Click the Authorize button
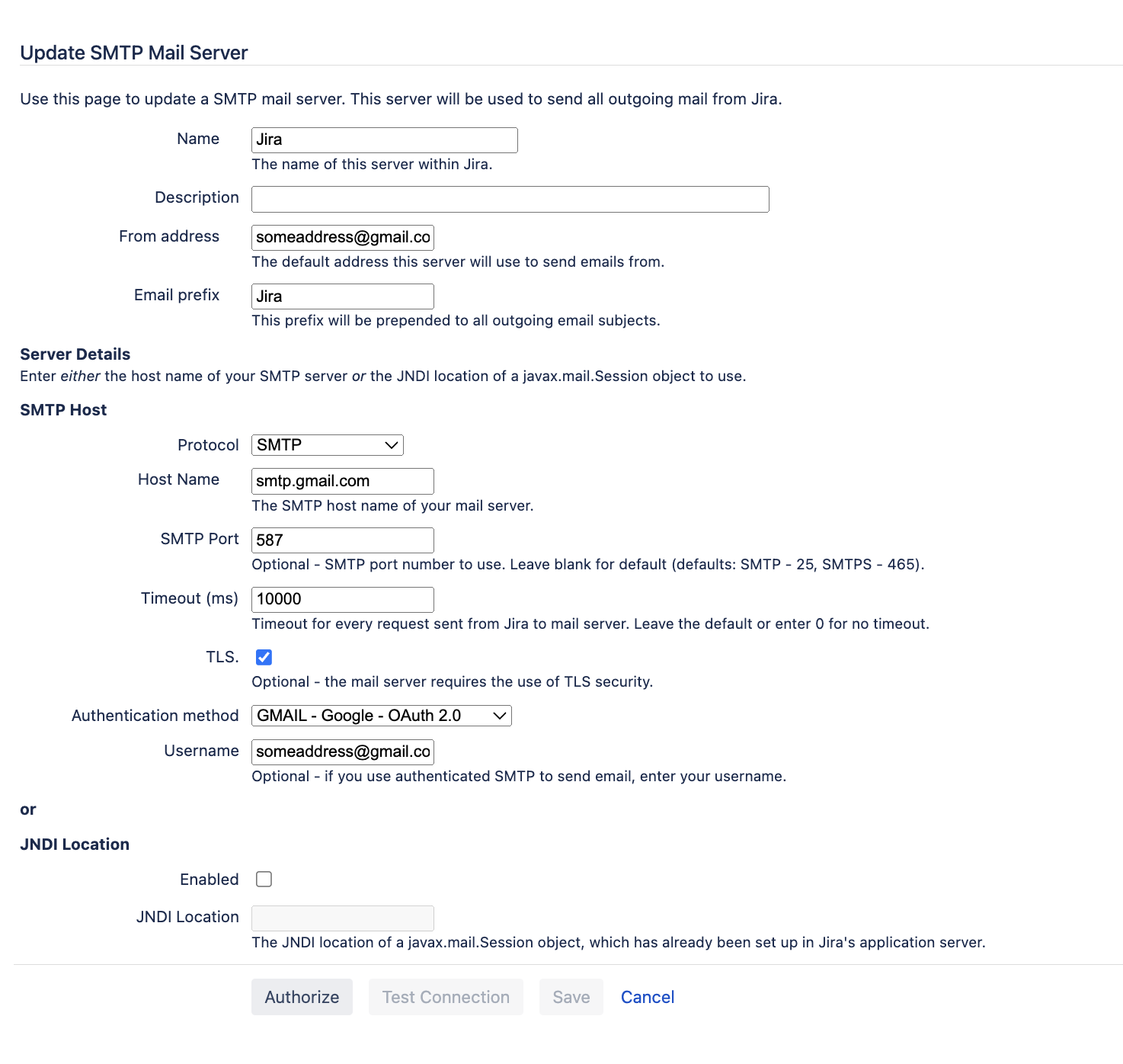The width and height of the screenshot is (1123, 1064). pyautogui.click(x=302, y=997)
